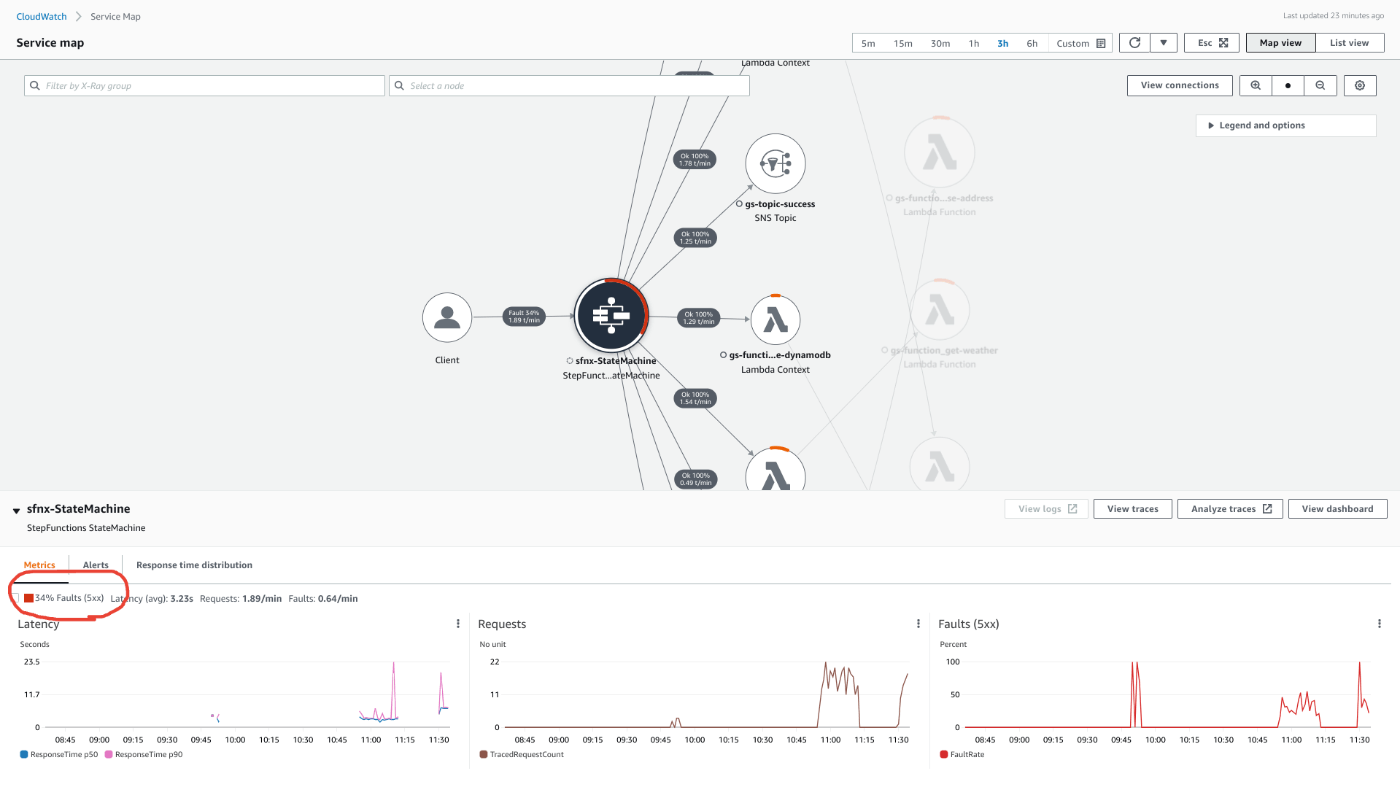Set time range to 30m
1400x787 pixels.
coord(940,43)
